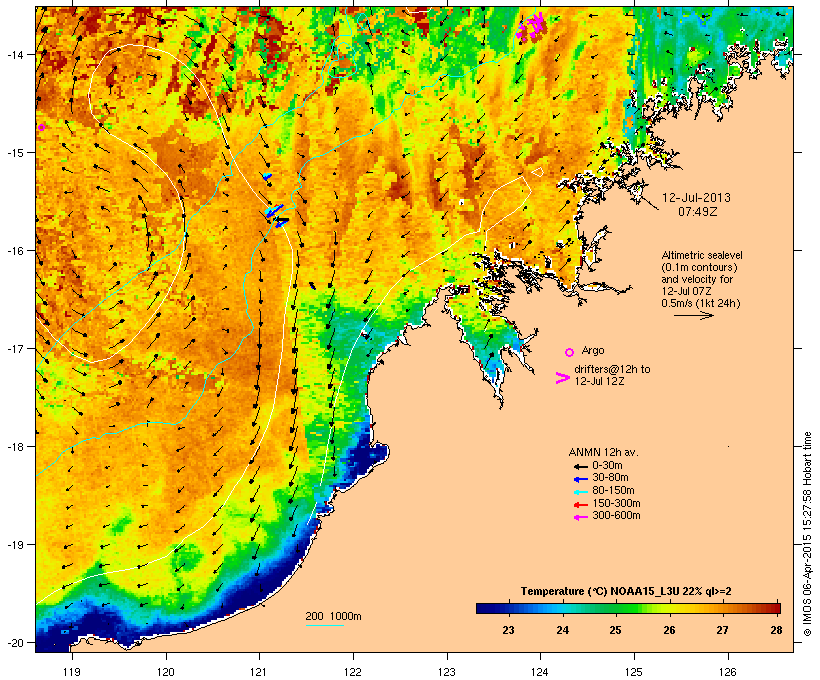This screenshot has height=680, width=820.
Task: Click the '80-150m' depth label
Action: point(613,491)
